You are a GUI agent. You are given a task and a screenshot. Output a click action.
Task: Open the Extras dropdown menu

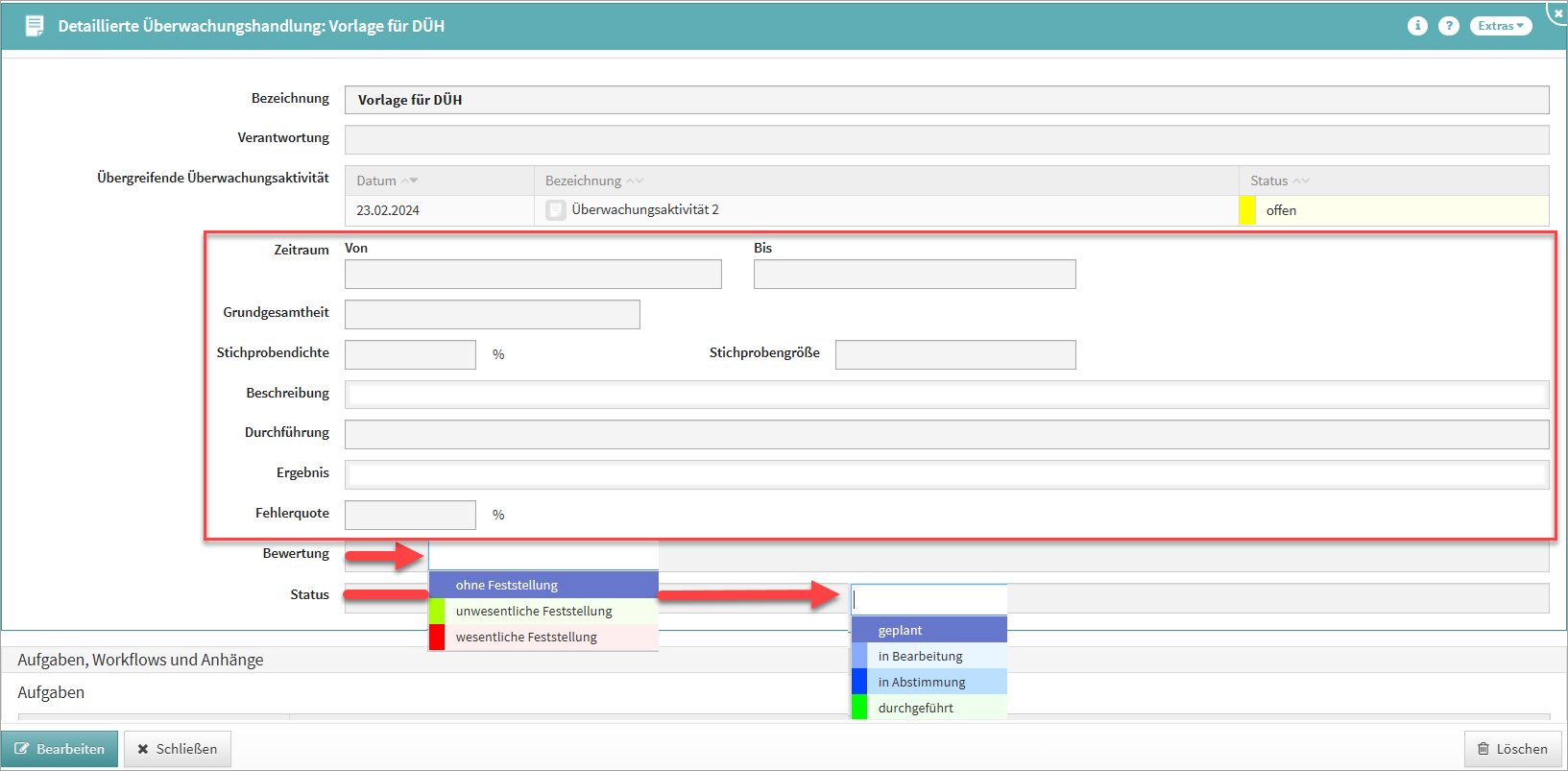point(1501,26)
